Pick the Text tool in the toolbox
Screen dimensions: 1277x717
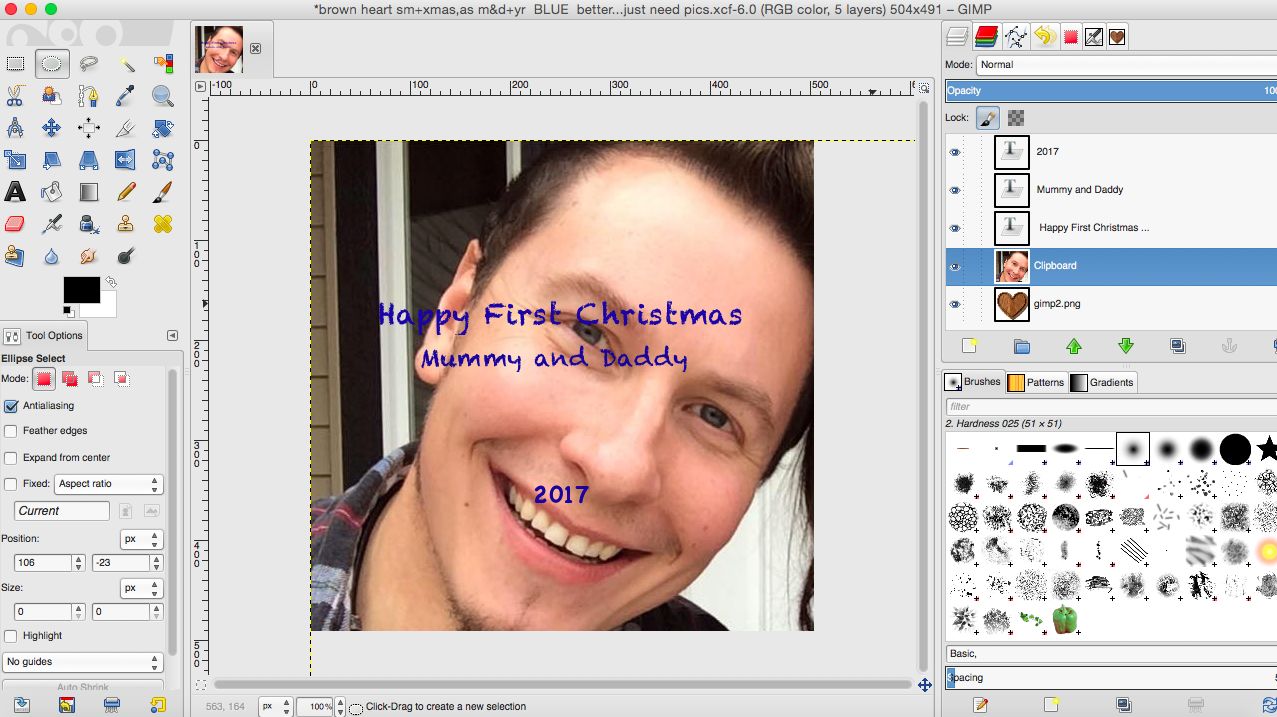15,191
